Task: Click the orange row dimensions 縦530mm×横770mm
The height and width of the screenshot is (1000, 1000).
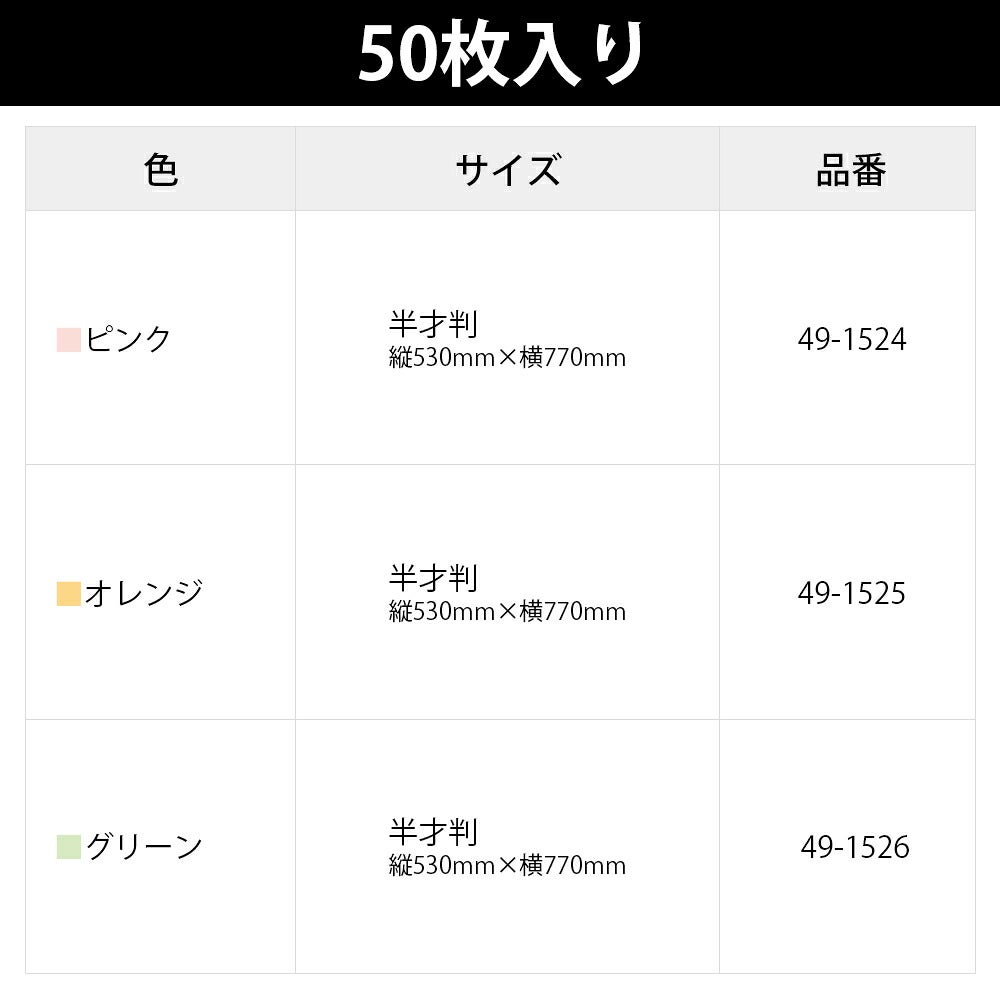Action: point(508,612)
